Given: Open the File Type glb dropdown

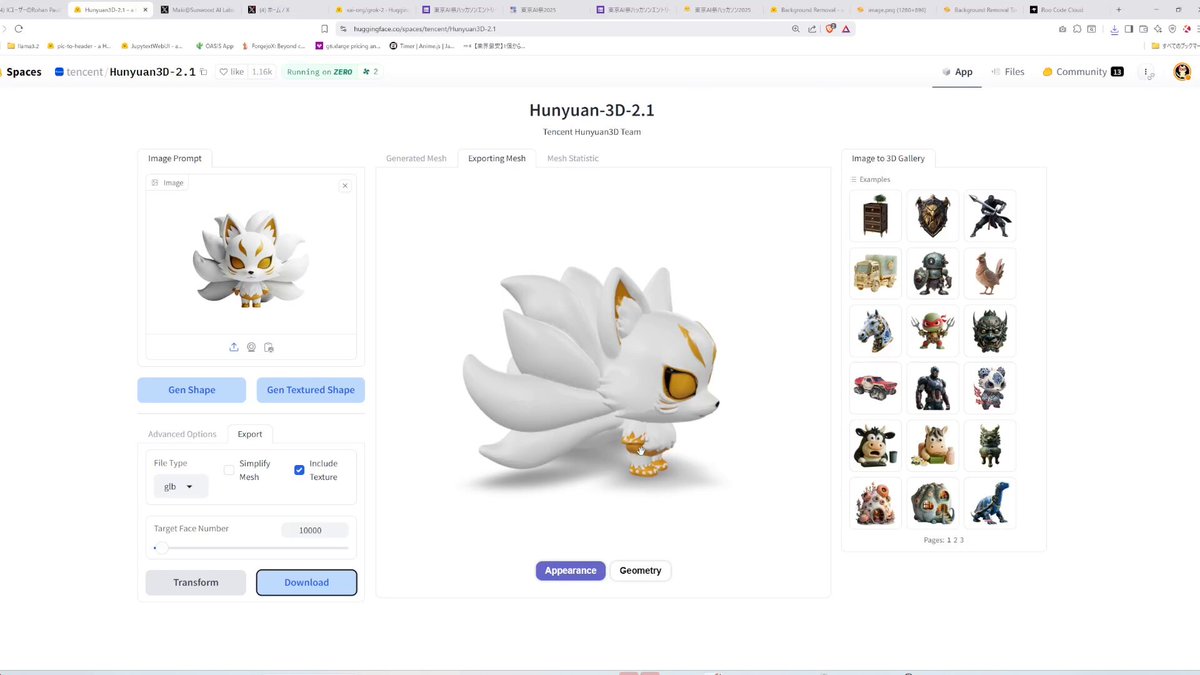Looking at the screenshot, I should click(x=180, y=486).
